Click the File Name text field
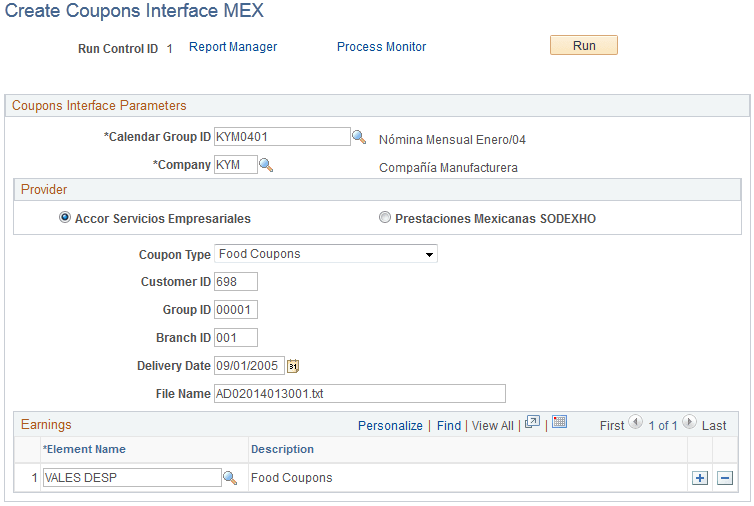This screenshot has width=754, height=506. (x=360, y=394)
